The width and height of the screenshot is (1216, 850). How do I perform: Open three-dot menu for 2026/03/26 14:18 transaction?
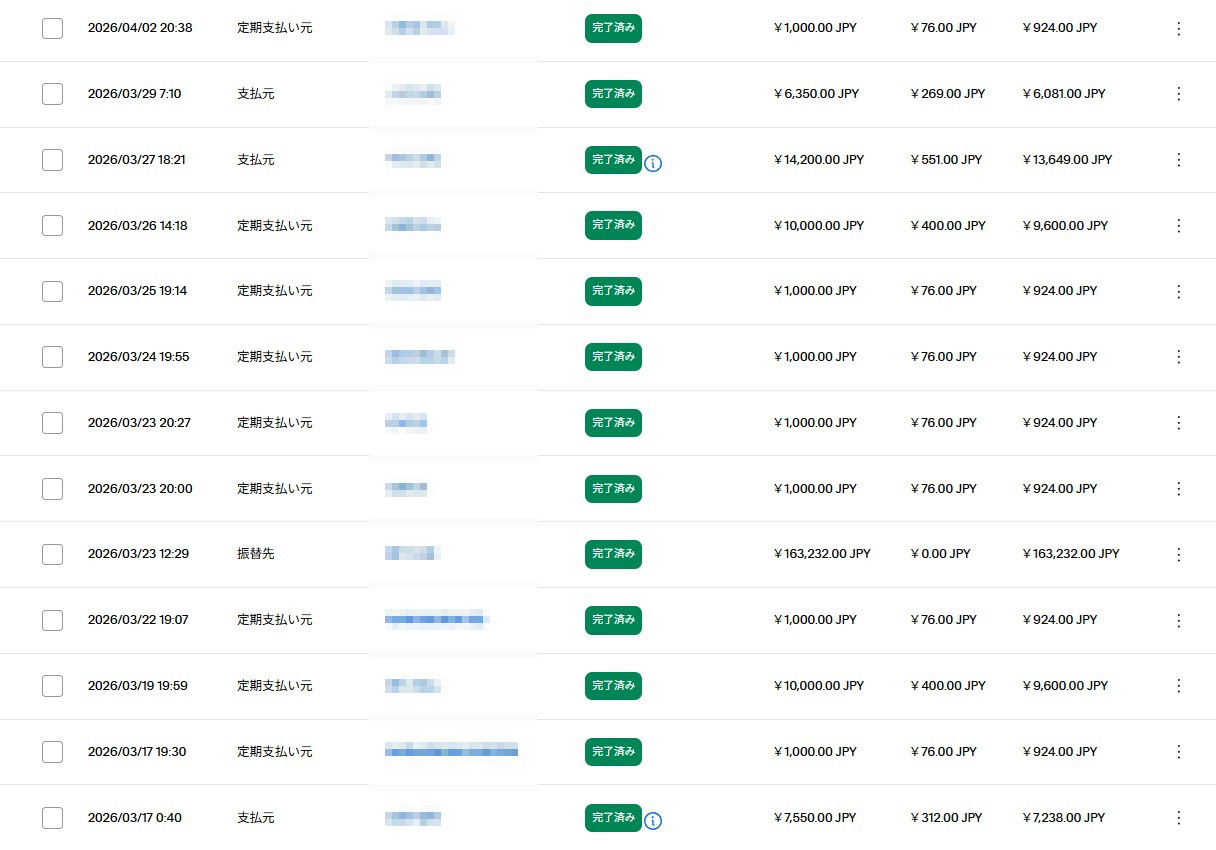click(x=1178, y=226)
